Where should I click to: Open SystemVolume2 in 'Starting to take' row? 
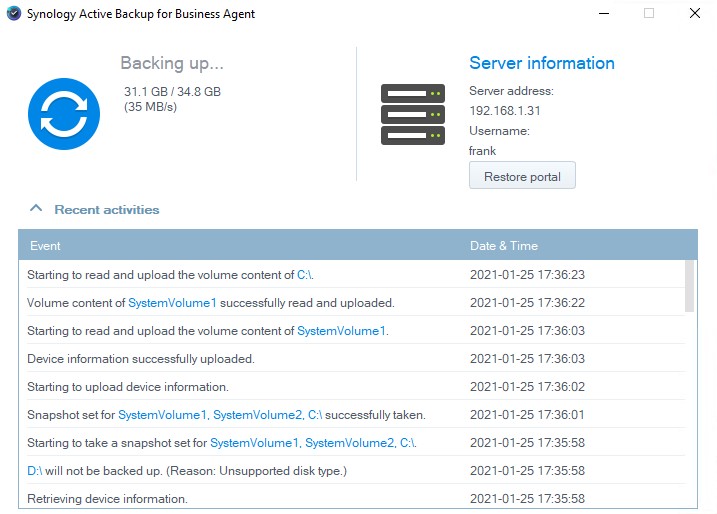[349, 443]
